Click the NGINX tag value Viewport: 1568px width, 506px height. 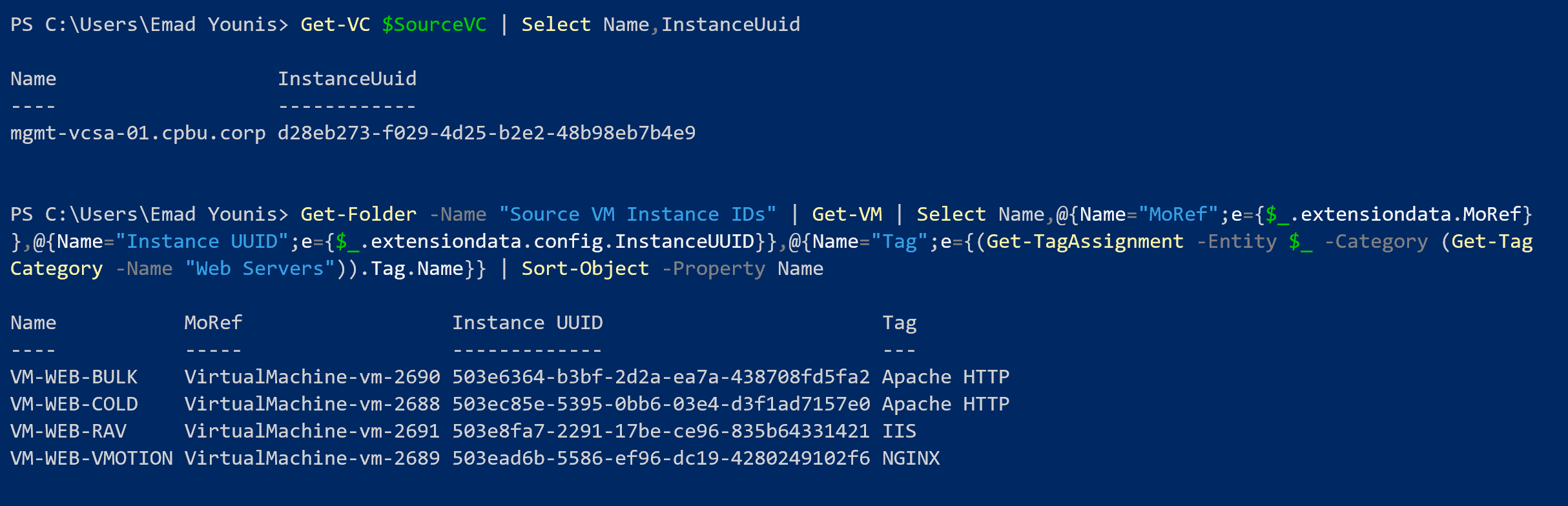(911, 458)
